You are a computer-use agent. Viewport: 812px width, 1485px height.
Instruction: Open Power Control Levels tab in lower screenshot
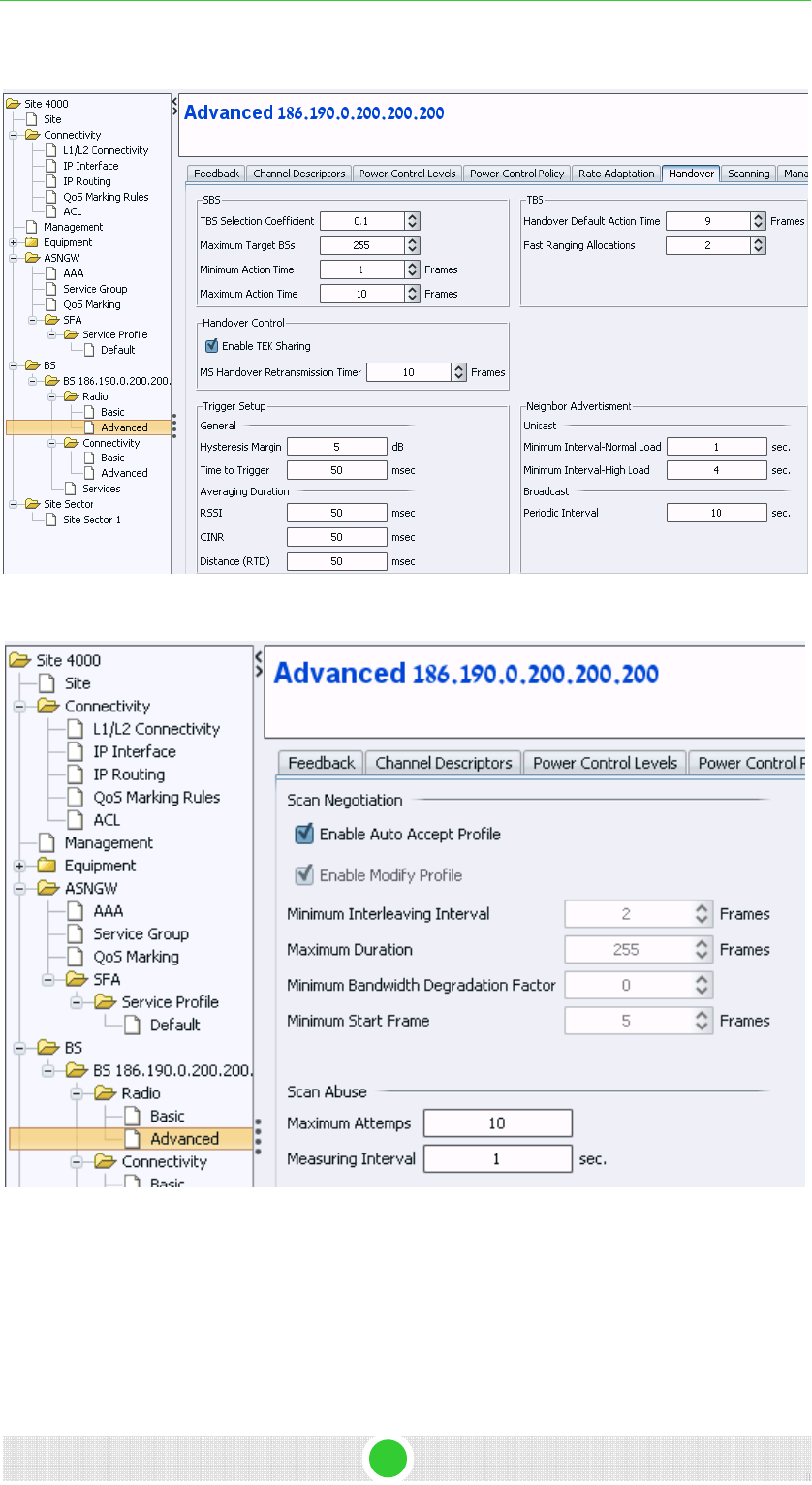coord(605,763)
